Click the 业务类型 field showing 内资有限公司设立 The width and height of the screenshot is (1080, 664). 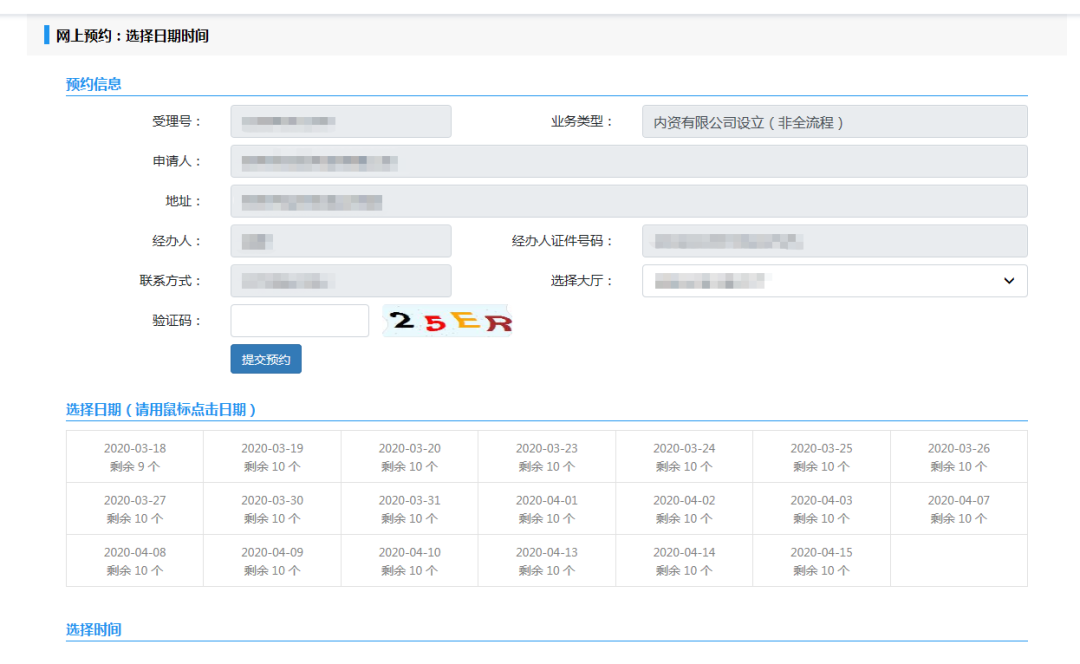pos(835,122)
